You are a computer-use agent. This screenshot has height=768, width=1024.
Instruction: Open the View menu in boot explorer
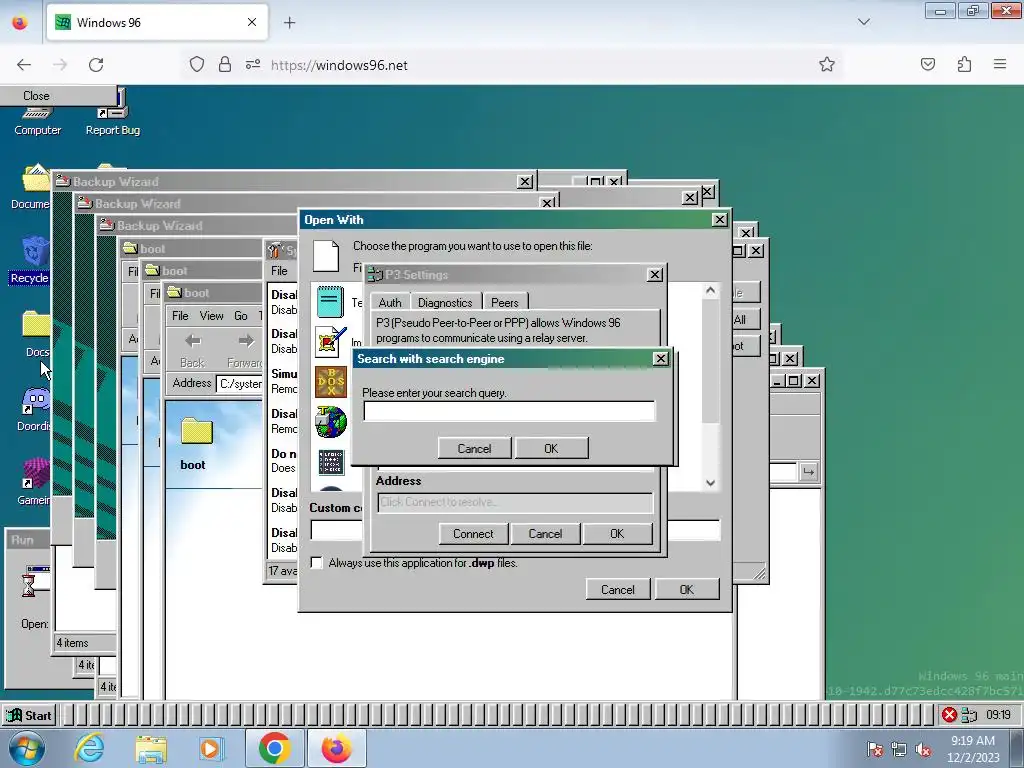point(211,315)
